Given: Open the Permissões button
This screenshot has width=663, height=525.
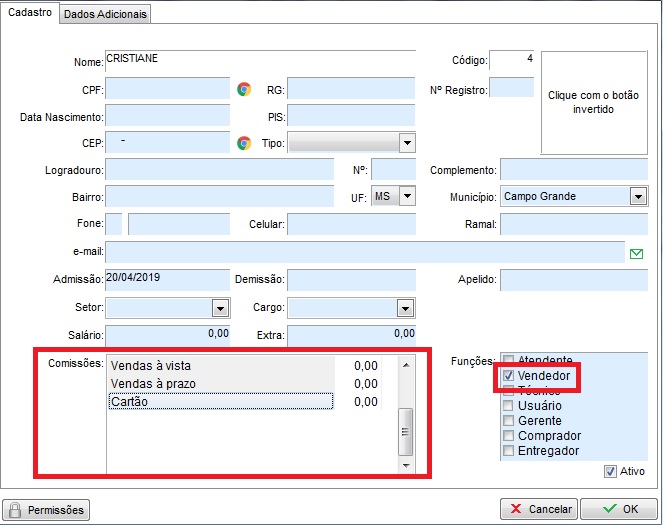Looking at the screenshot, I should pyautogui.click(x=47, y=510).
